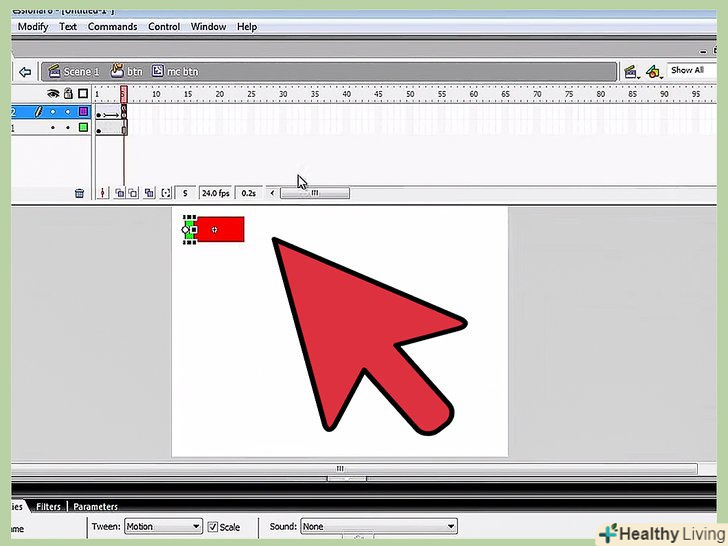The height and width of the screenshot is (546, 728).
Task: Open the Show All zoom dropdown
Action: [690, 70]
